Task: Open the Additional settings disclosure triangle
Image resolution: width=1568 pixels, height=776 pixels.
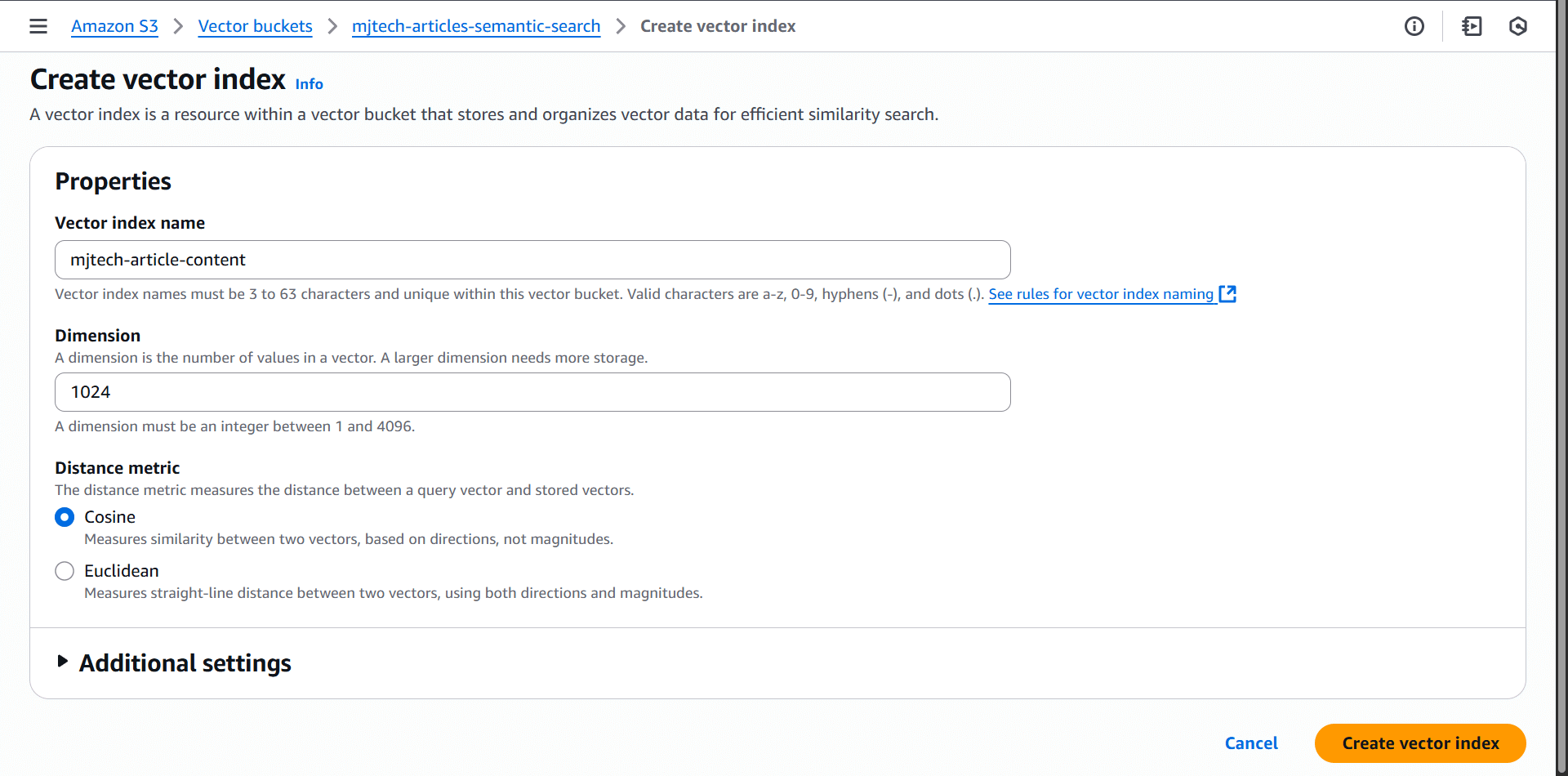Action: [x=62, y=662]
